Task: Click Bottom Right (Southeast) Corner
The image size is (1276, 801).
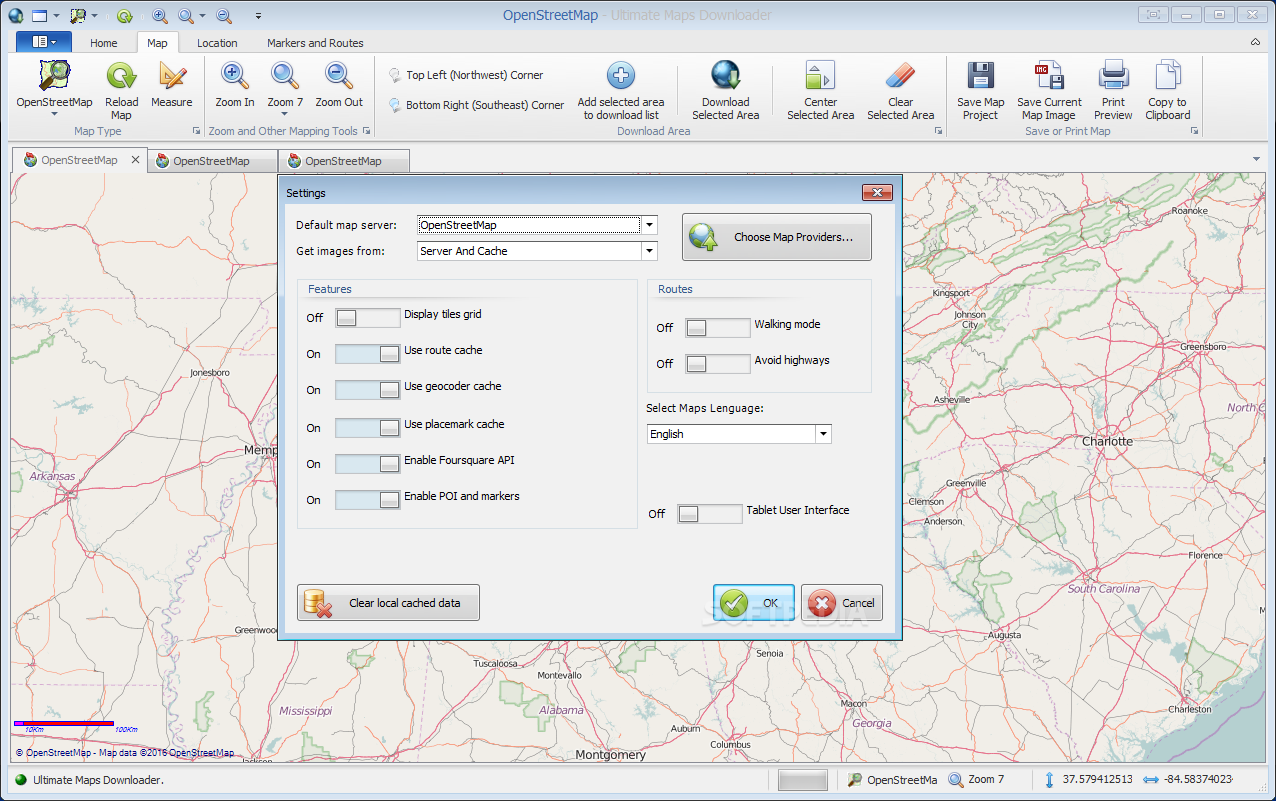Action: pos(475,105)
